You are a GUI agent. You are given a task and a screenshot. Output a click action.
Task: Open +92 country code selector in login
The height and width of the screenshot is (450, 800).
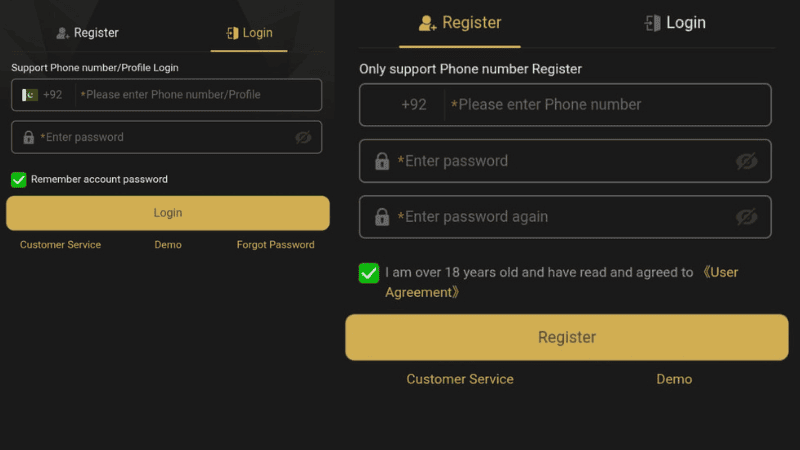pyautogui.click(x=52, y=95)
